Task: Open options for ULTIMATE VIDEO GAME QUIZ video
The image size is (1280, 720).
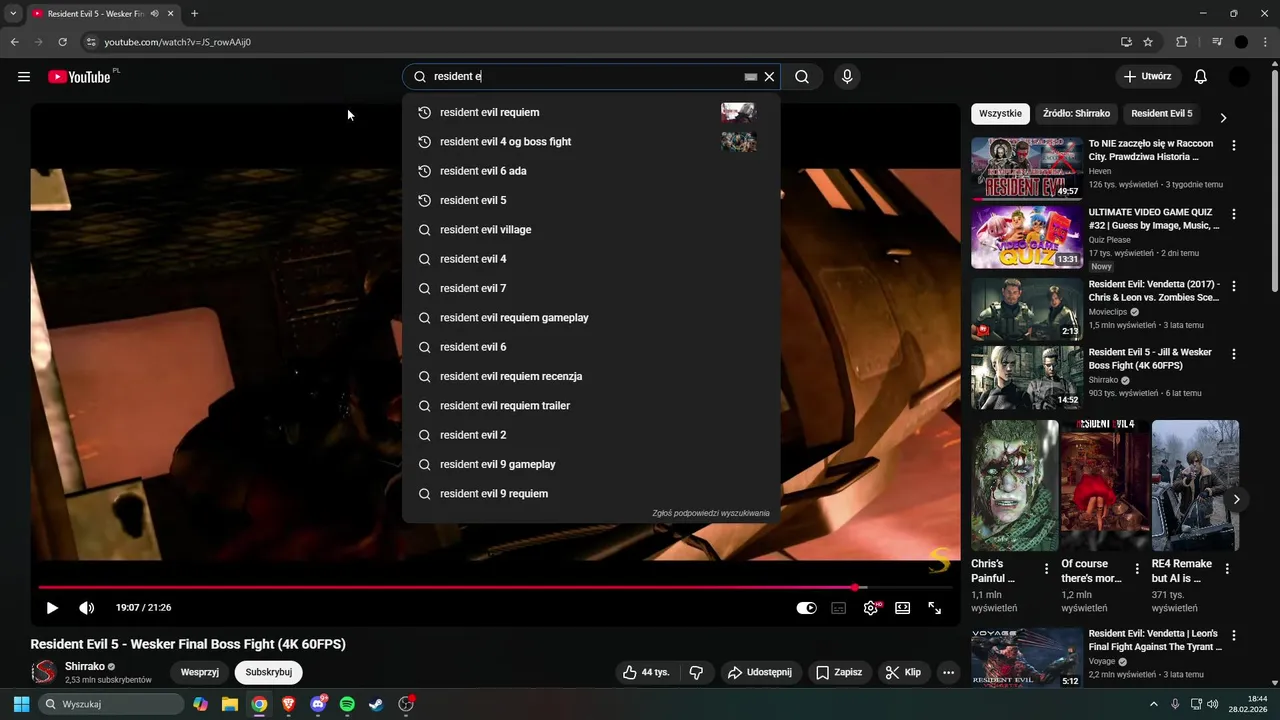Action: pyautogui.click(x=1234, y=214)
